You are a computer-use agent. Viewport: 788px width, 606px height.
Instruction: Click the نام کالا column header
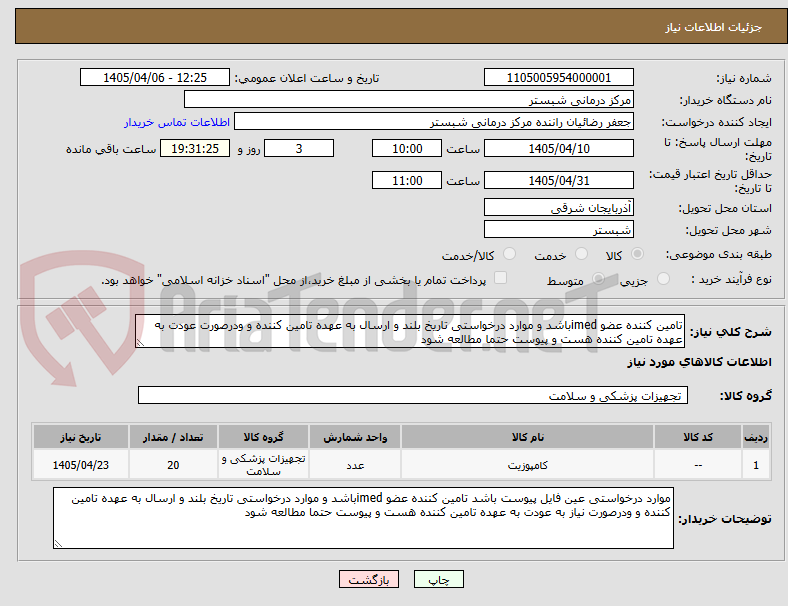pos(527,437)
